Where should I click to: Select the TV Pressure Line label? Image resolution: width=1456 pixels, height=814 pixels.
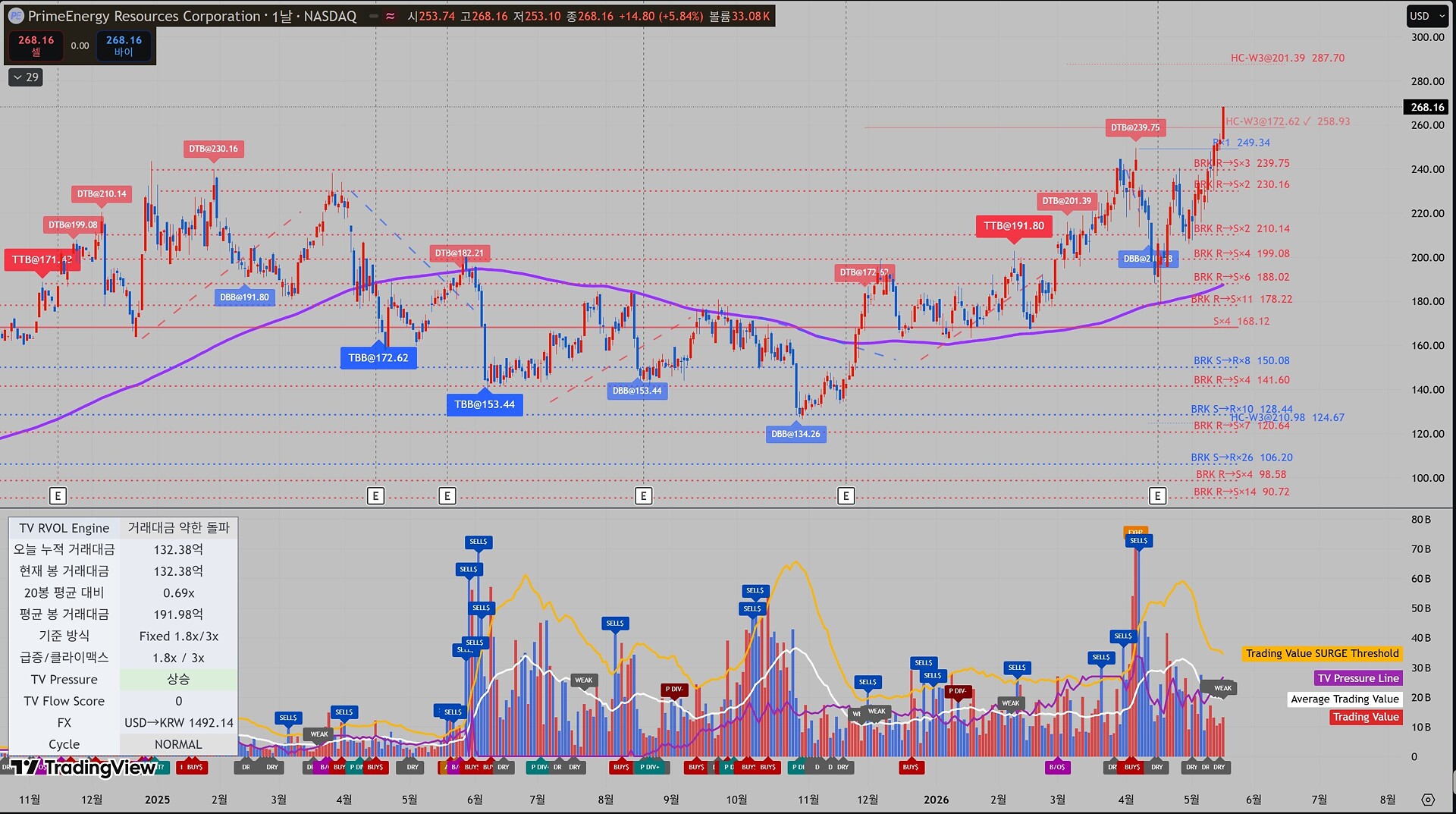[x=1357, y=678]
